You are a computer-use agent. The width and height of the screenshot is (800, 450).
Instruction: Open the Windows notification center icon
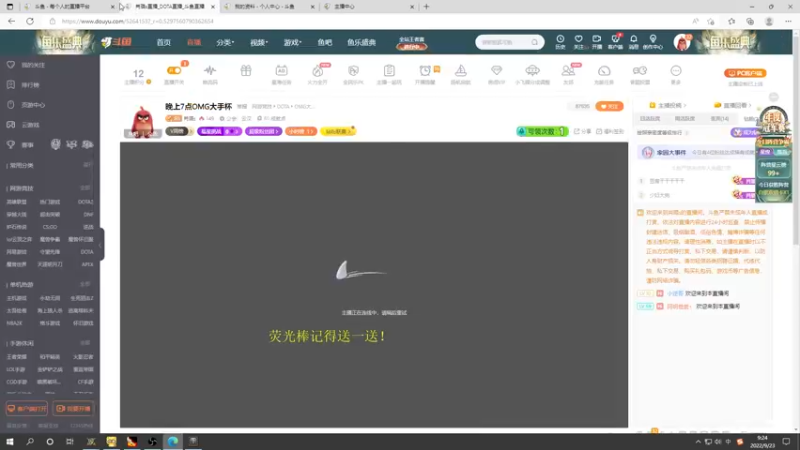click(x=786, y=441)
